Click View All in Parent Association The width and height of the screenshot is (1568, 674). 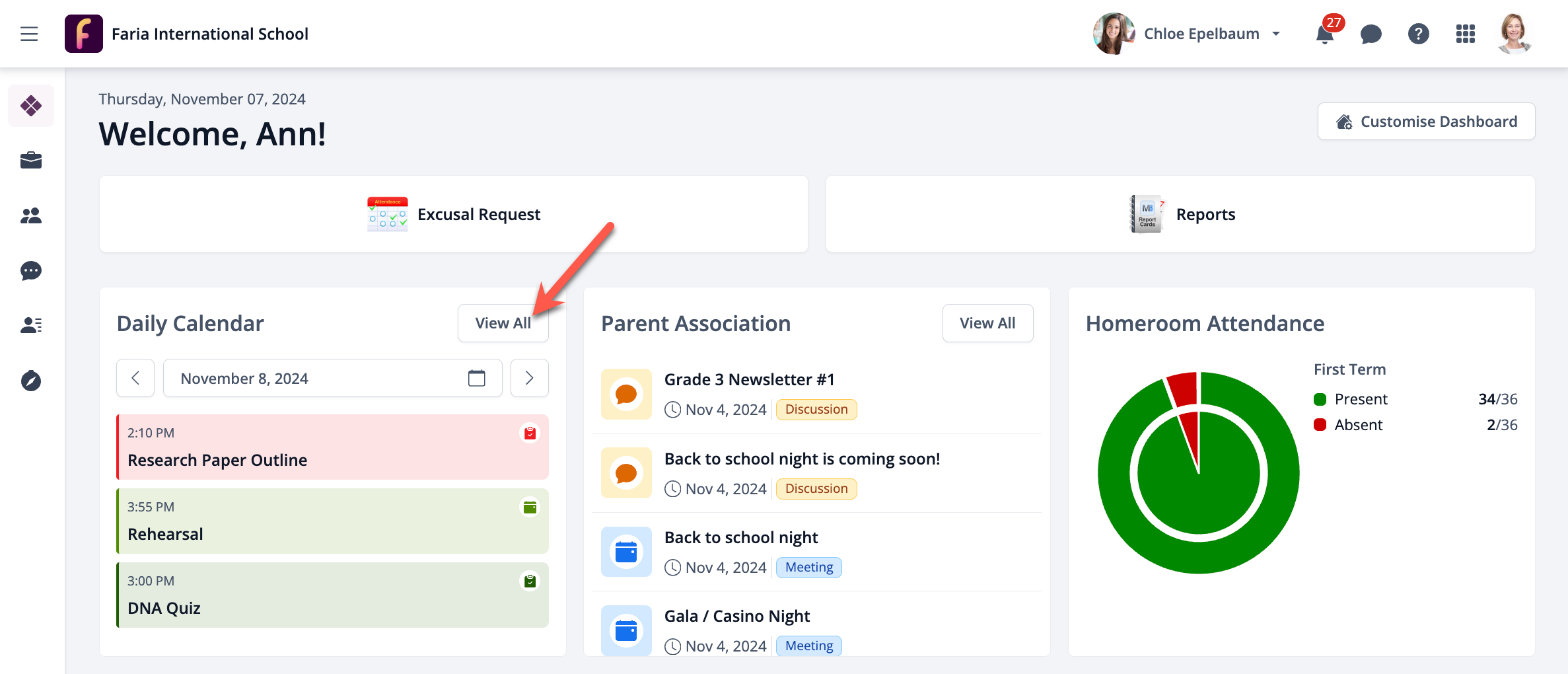pyautogui.click(x=987, y=323)
